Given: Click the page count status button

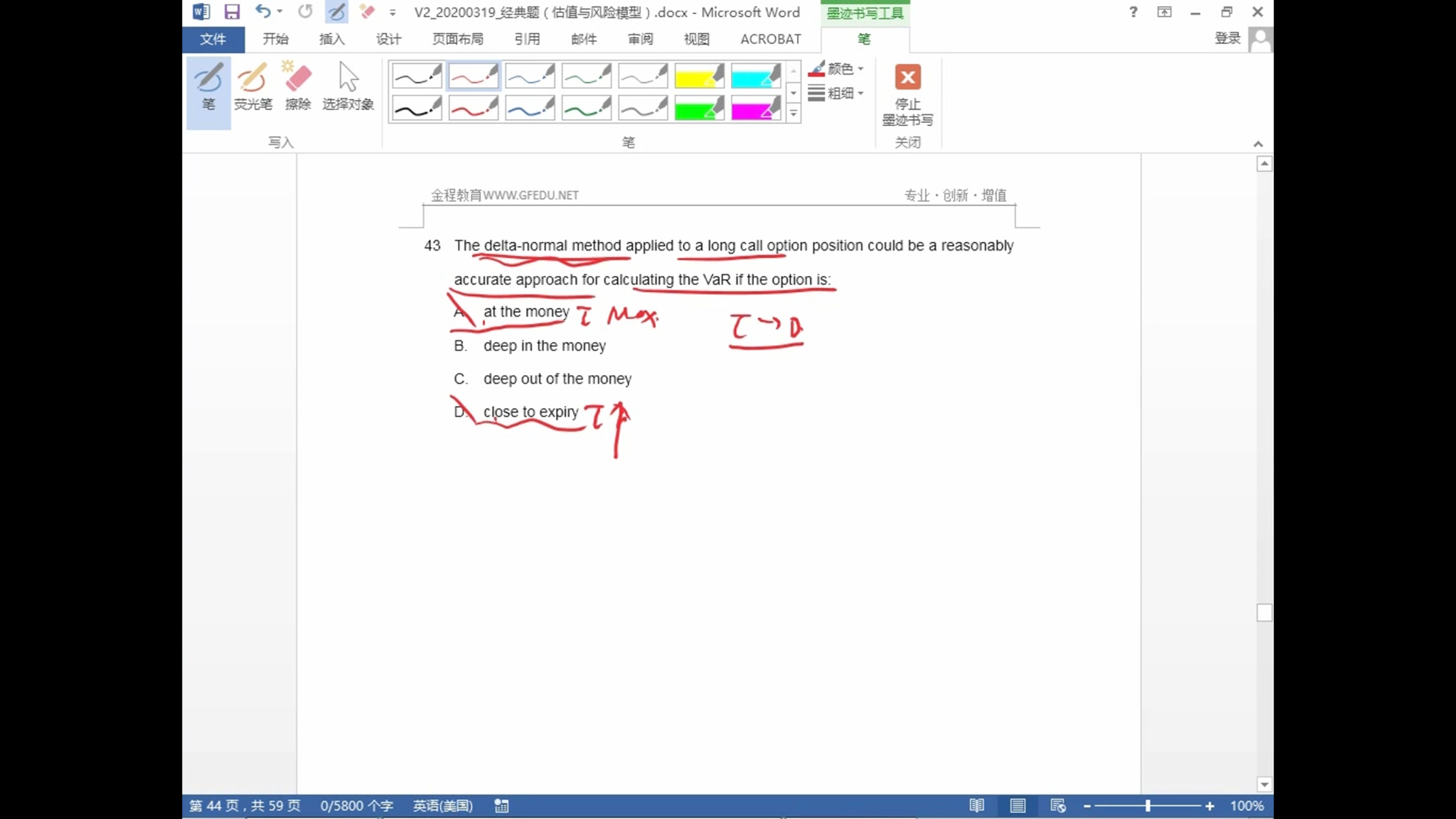Looking at the screenshot, I should (245, 805).
